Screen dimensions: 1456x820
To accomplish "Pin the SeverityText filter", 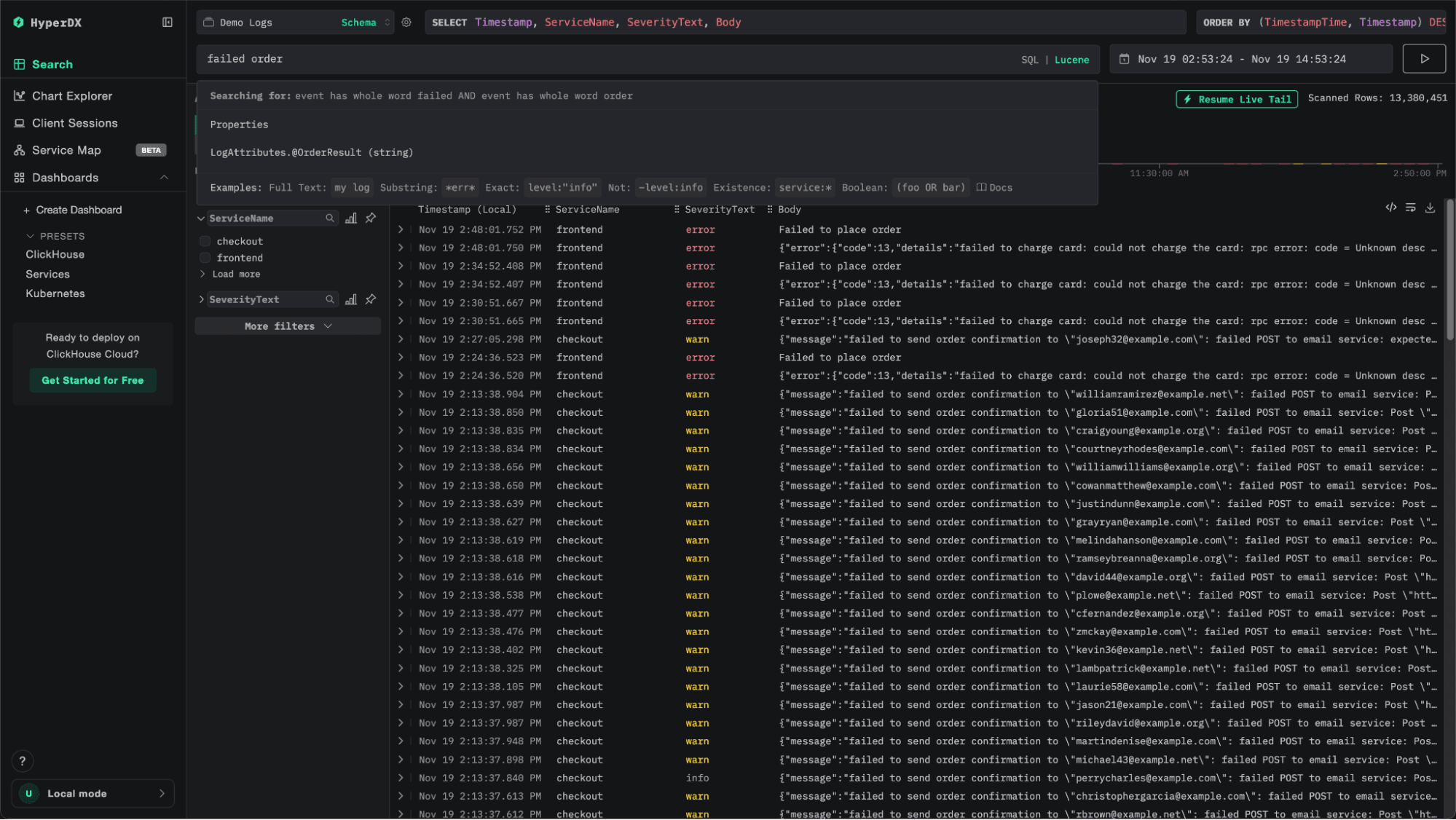I will (x=371, y=299).
